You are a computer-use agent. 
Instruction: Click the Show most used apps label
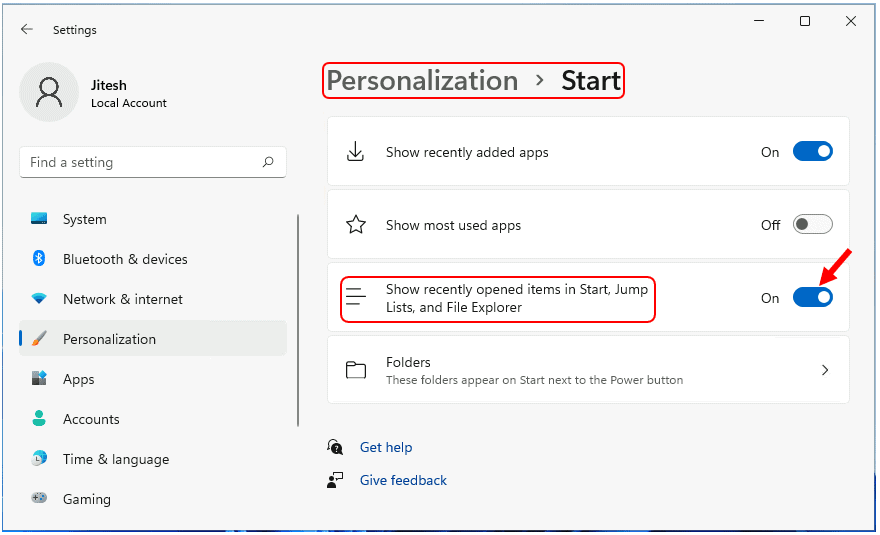[453, 225]
